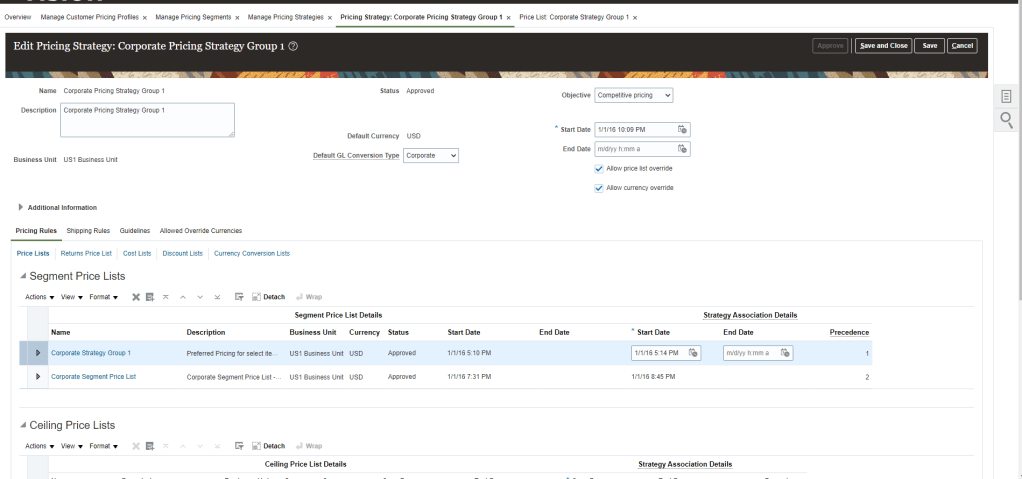Click the search magnifier icon in right panel
Viewport: 1022px width, 479px height.
(x=1007, y=120)
